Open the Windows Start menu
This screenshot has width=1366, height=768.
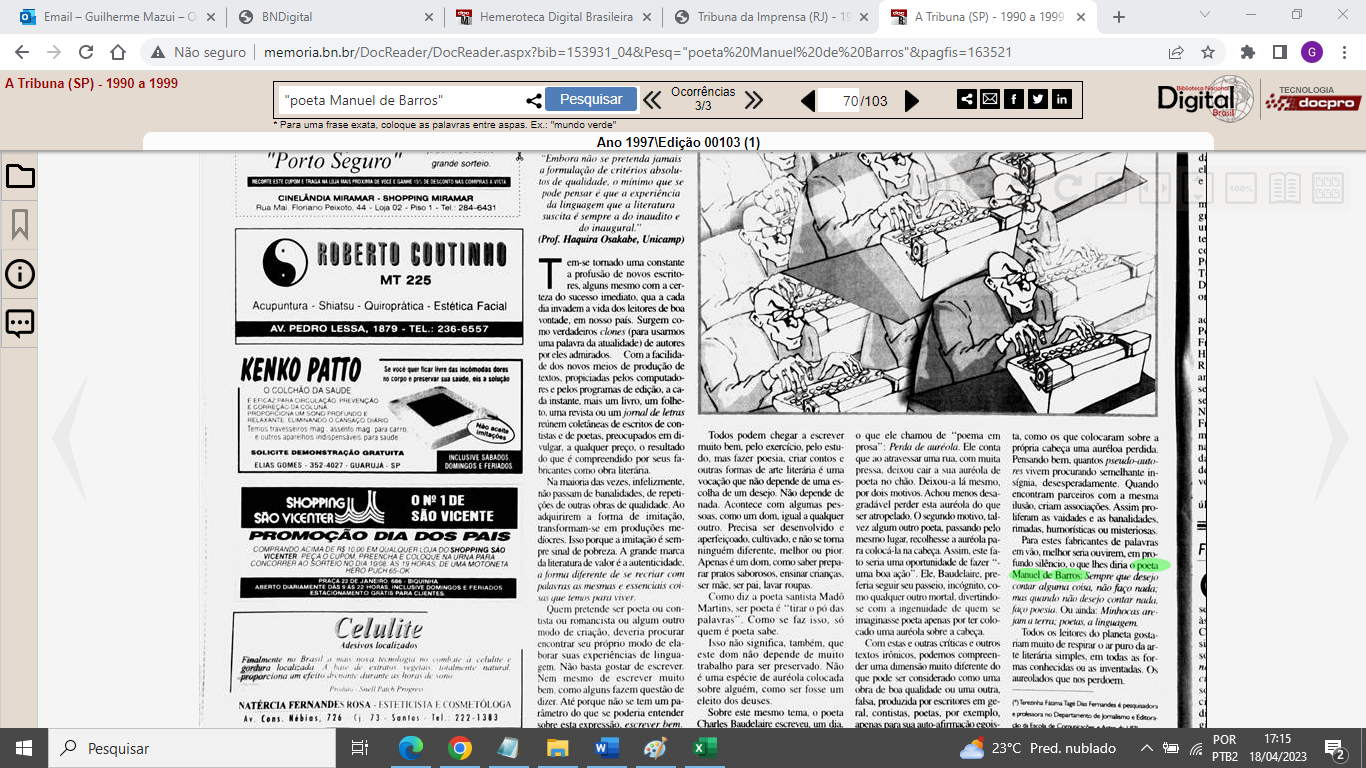pyautogui.click(x=24, y=748)
